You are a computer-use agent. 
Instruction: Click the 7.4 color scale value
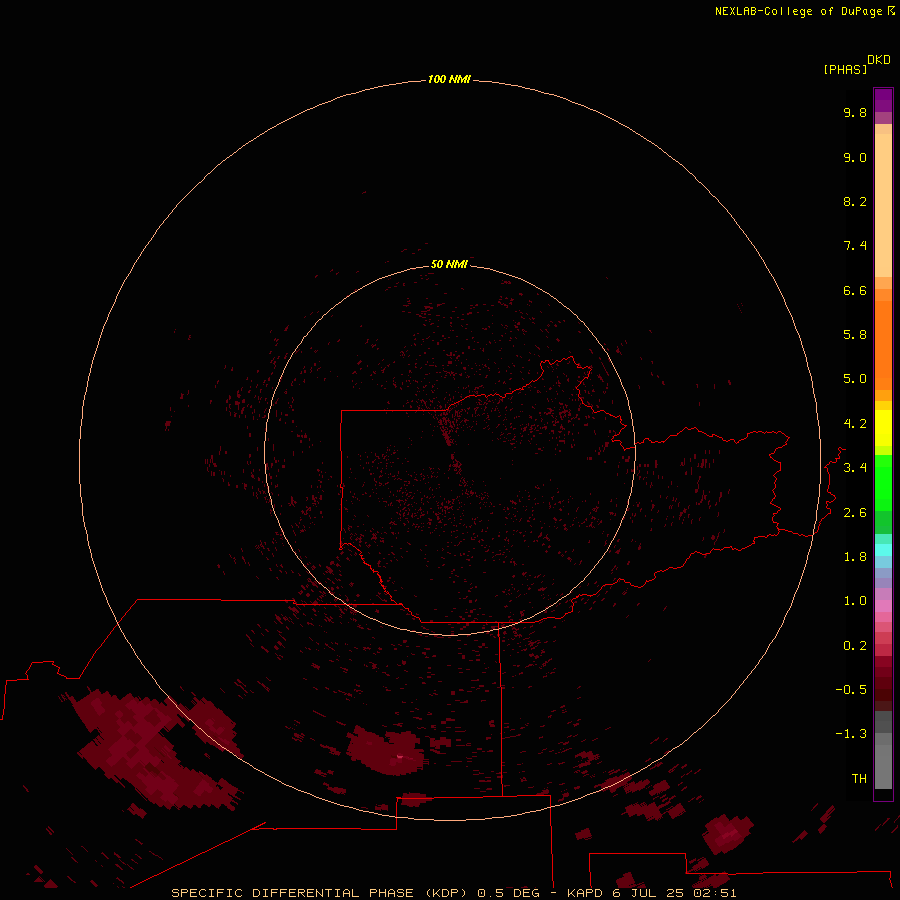pyautogui.click(x=855, y=246)
